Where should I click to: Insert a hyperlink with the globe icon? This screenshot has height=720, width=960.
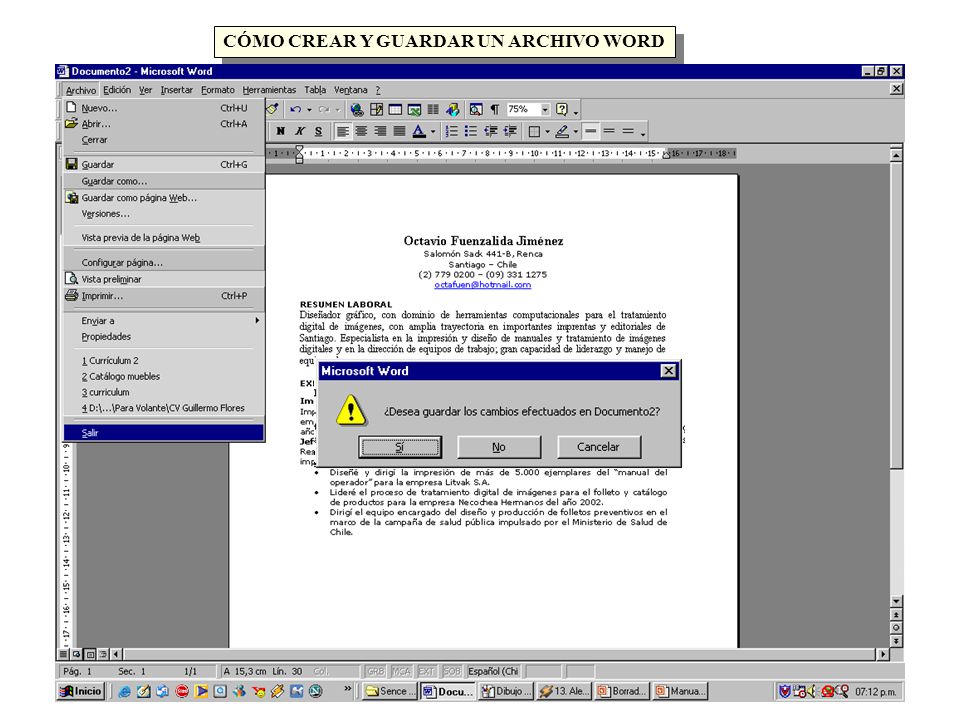click(356, 110)
